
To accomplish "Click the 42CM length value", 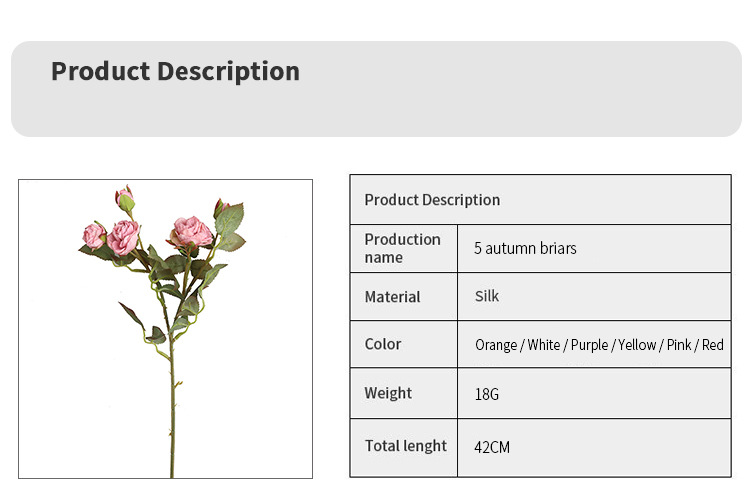I will [492, 447].
